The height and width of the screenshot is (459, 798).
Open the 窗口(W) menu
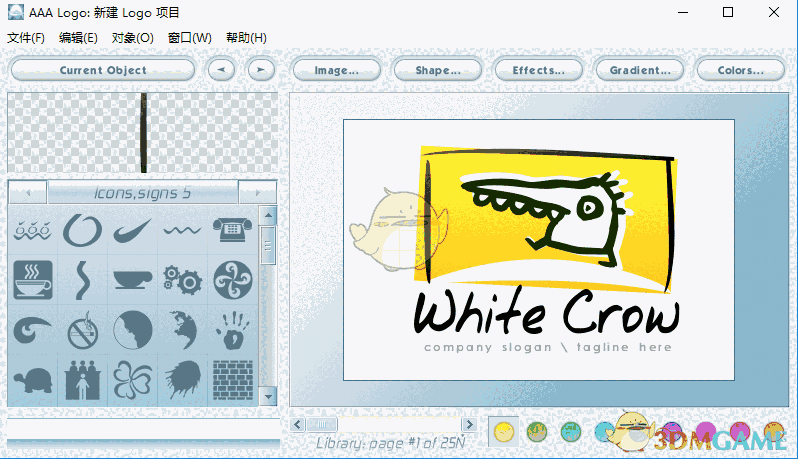(189, 38)
